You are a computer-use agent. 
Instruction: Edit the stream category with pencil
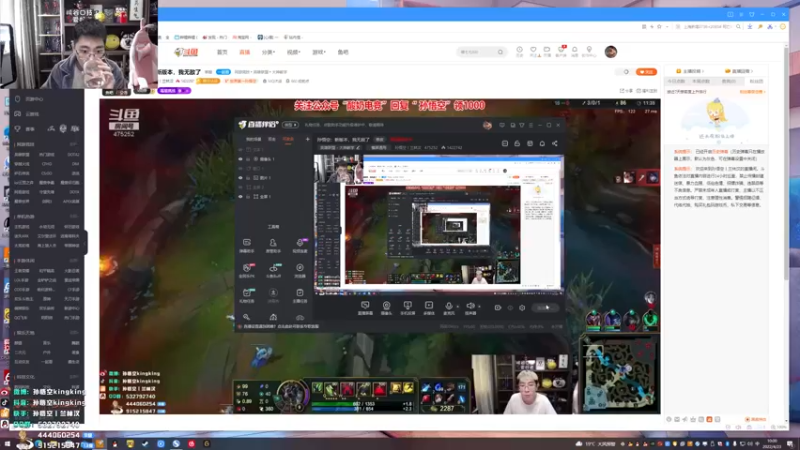[x=358, y=147]
